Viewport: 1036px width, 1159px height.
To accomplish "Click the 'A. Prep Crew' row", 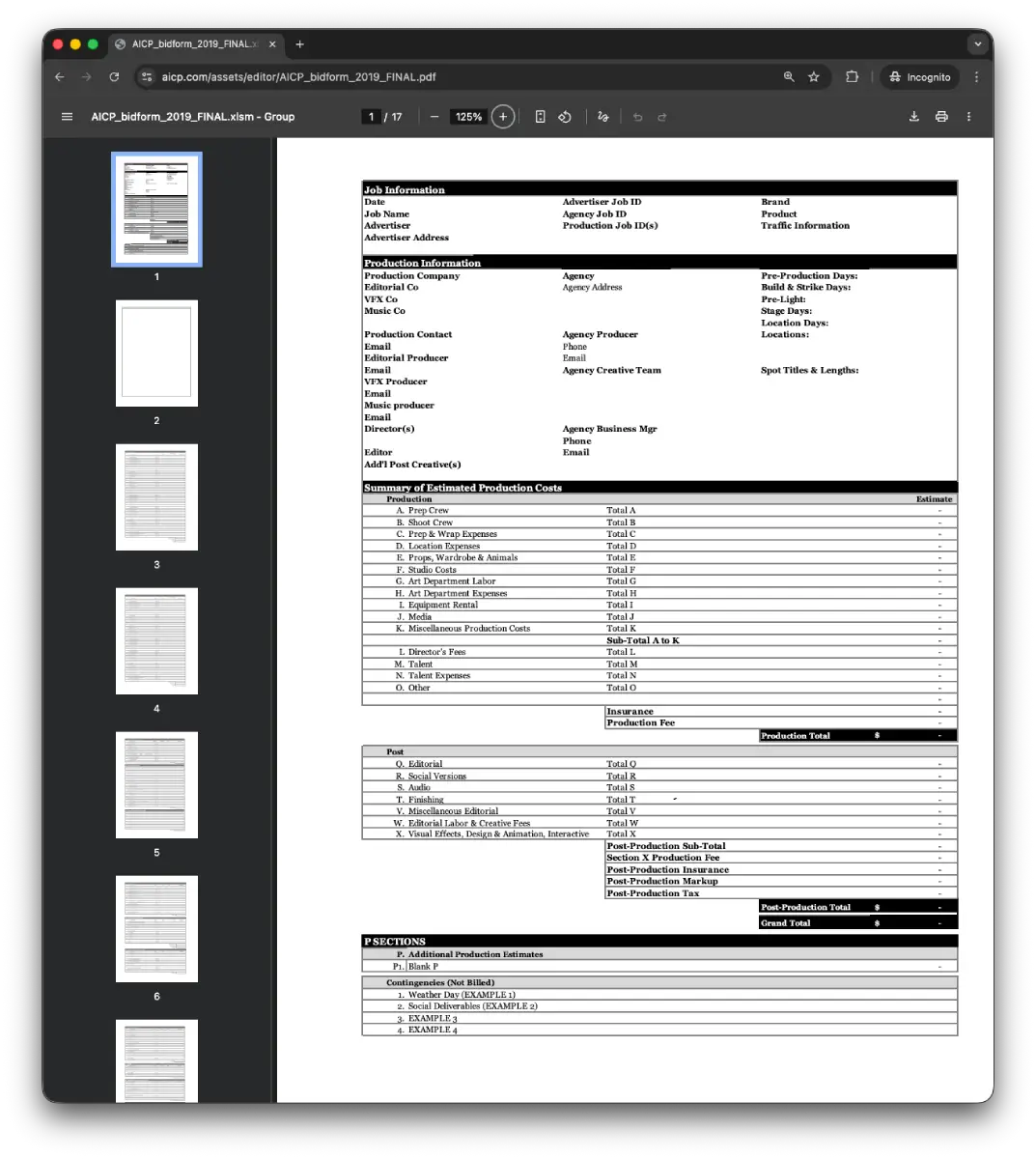I will tap(659, 511).
